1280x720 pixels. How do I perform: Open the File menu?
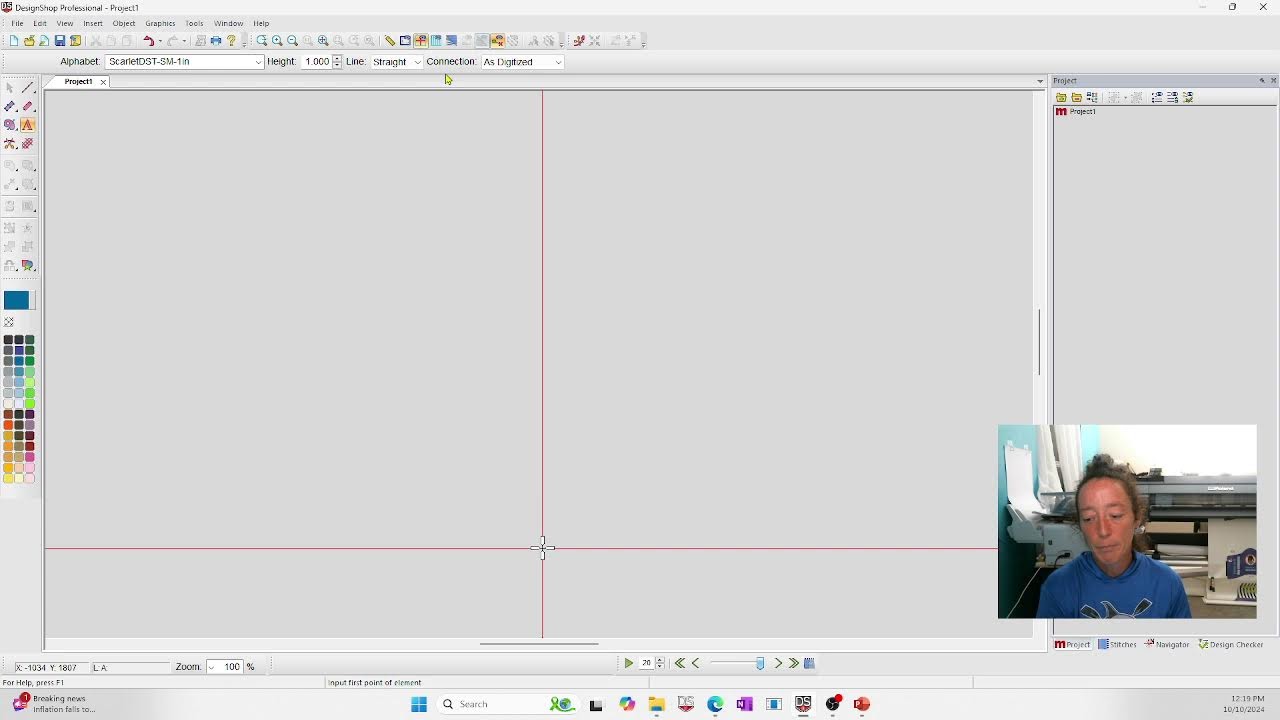(x=17, y=23)
